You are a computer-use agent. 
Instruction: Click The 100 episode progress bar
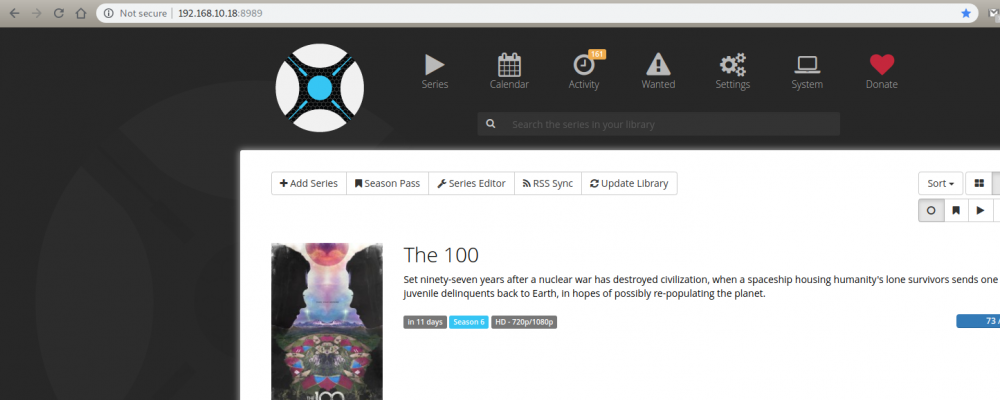(978, 321)
